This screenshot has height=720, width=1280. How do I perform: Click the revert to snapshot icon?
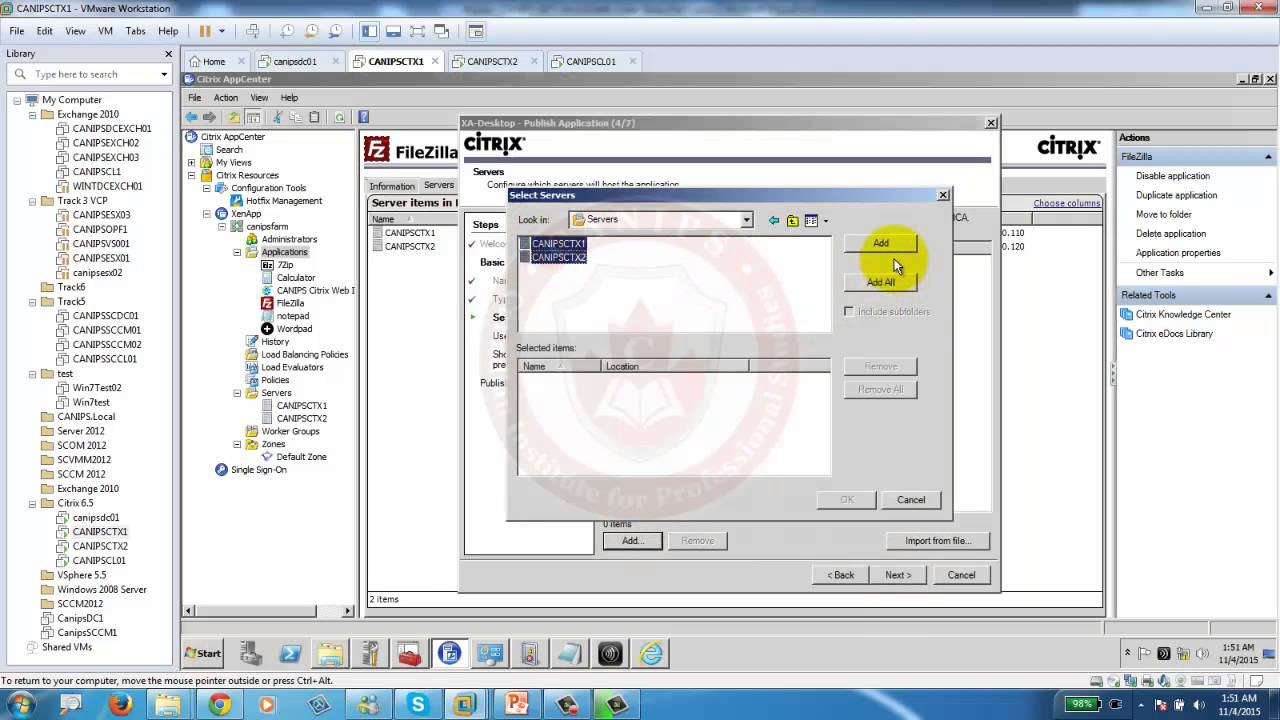[311, 31]
